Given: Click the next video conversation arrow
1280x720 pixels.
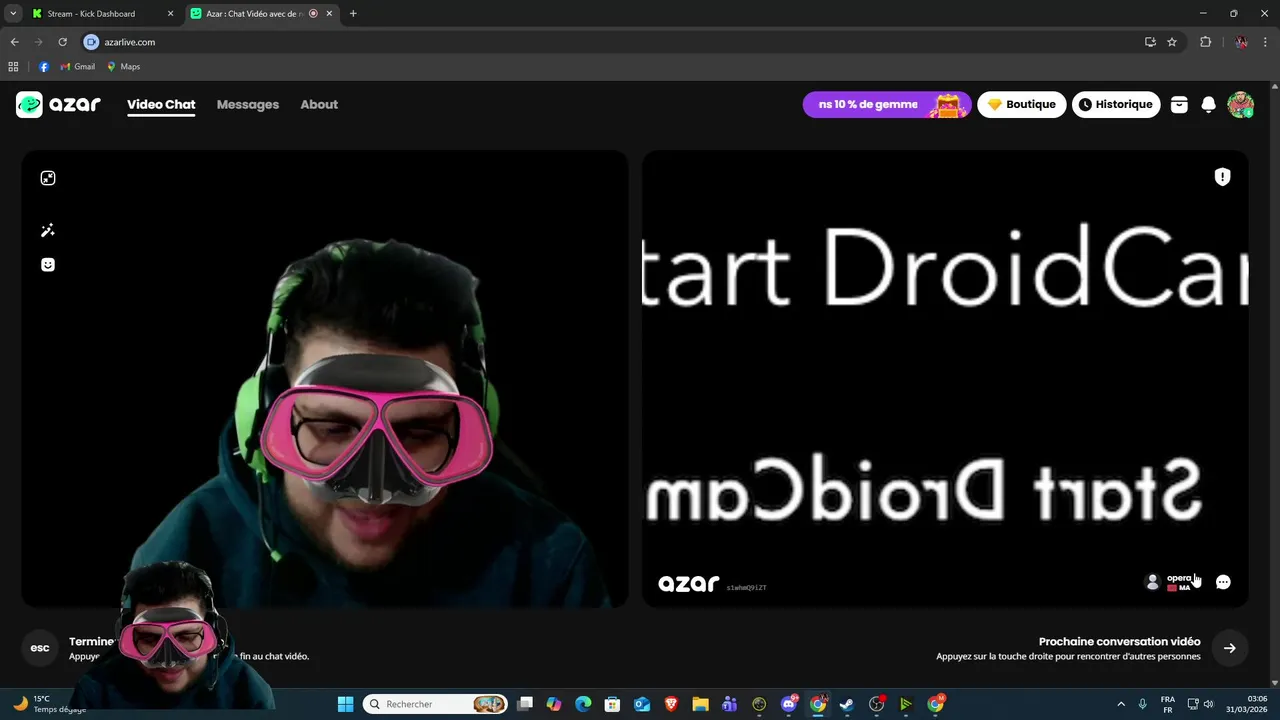Looking at the screenshot, I should pos(1229,648).
